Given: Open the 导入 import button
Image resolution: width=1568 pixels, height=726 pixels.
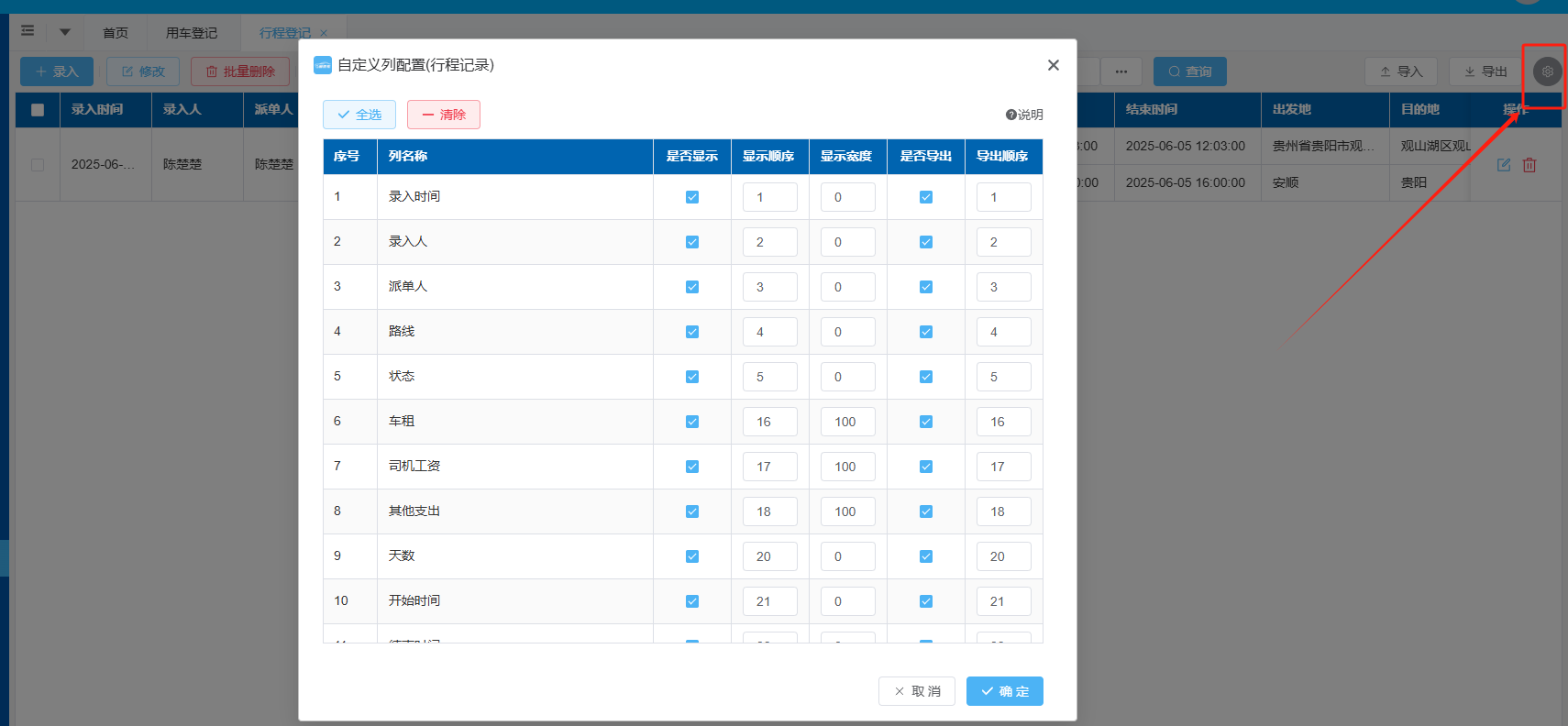Looking at the screenshot, I should coord(1401,71).
